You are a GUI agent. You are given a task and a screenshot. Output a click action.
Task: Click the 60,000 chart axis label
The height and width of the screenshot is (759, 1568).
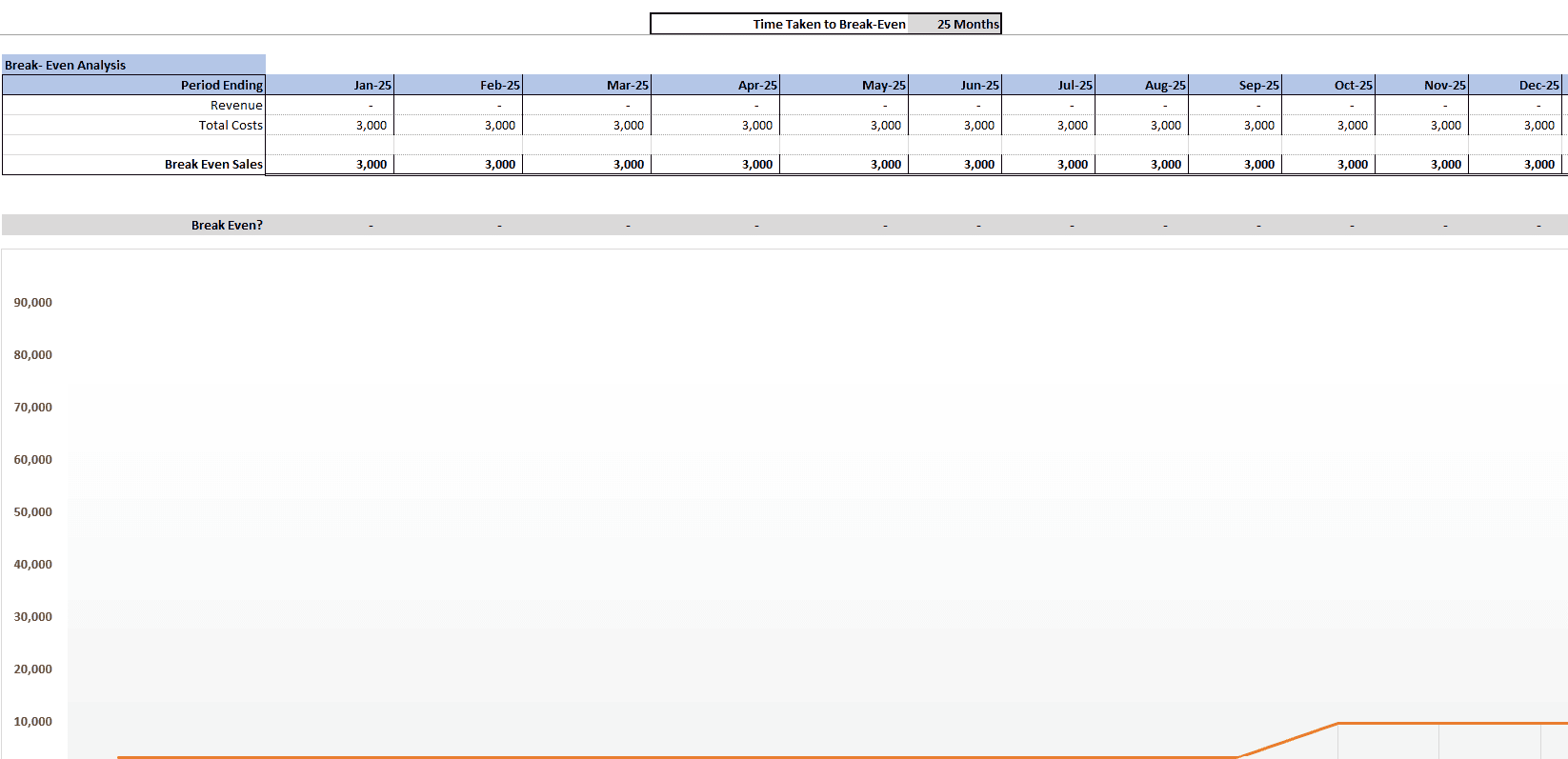click(x=33, y=459)
